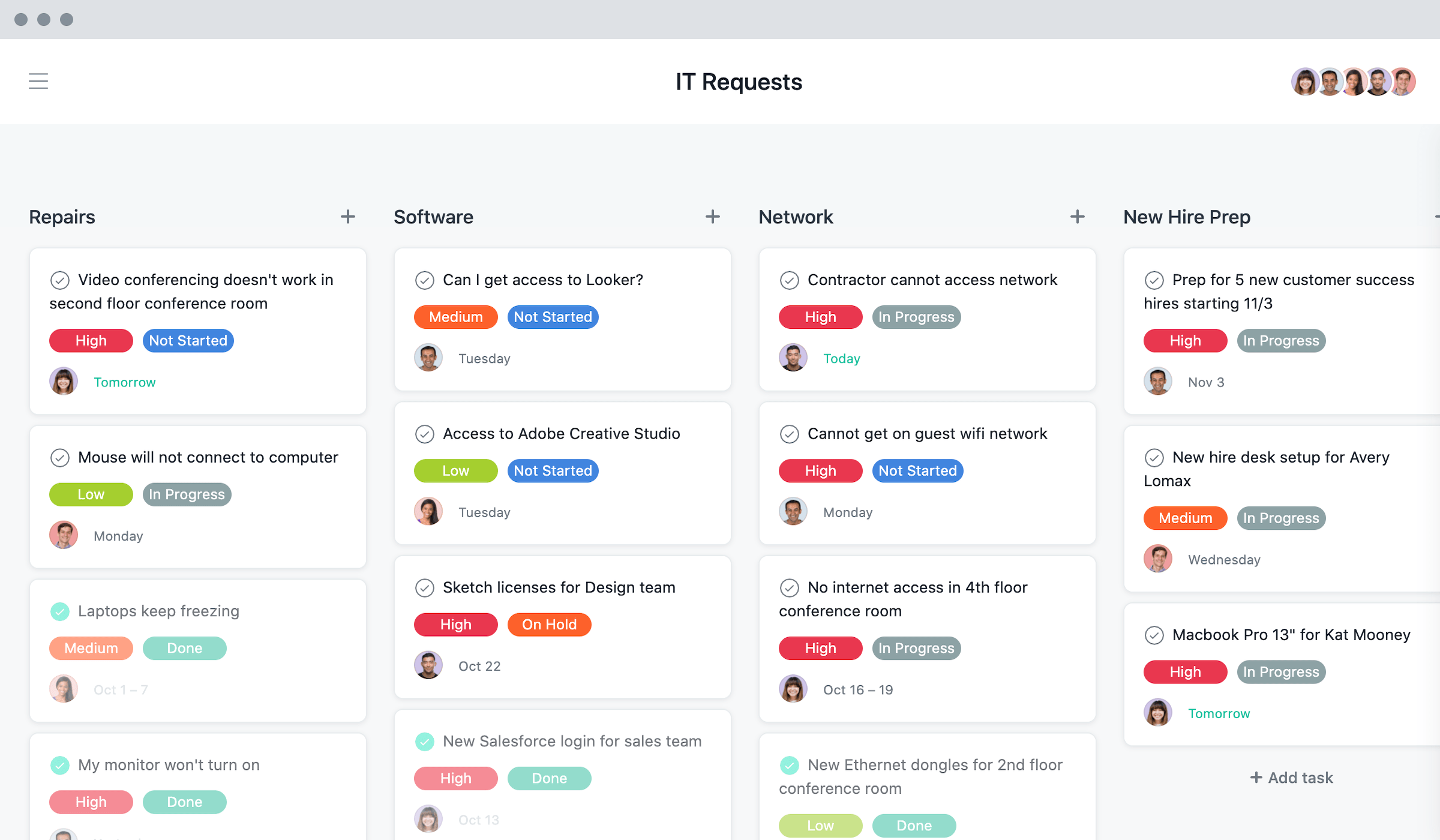Click Software column heading
Screen dimensions: 1440x840
[433, 217]
